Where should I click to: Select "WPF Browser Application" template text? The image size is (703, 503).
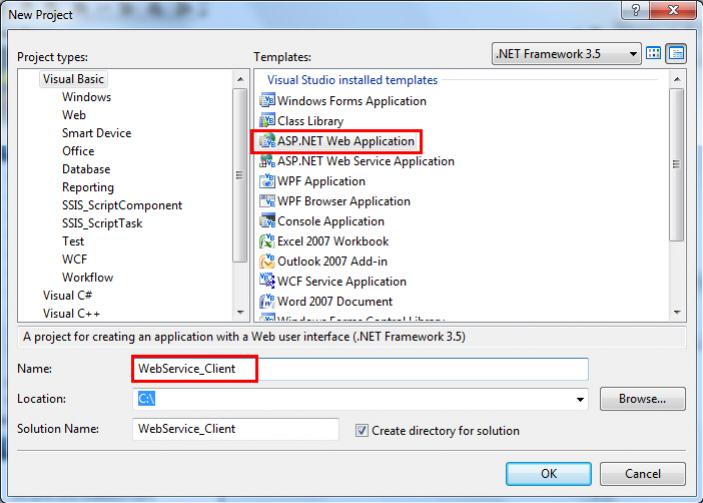[x=344, y=201]
